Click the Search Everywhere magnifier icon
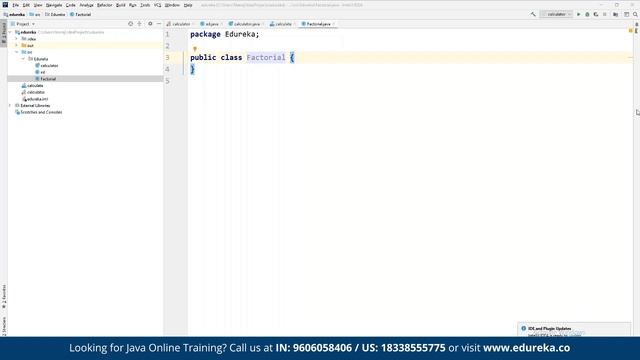 [636, 14]
